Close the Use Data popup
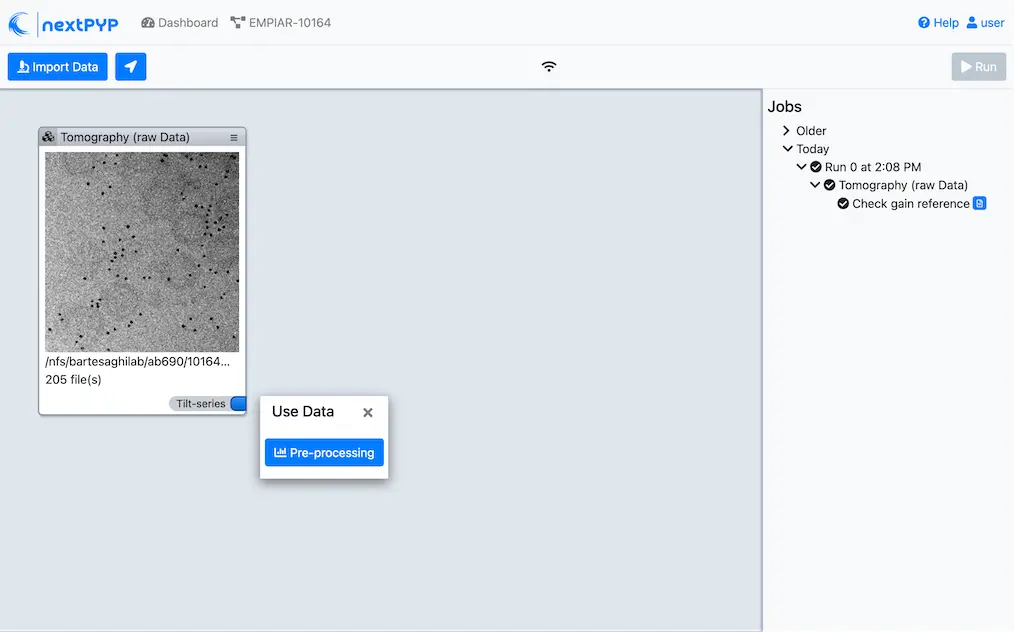1024x638 pixels. (367, 412)
